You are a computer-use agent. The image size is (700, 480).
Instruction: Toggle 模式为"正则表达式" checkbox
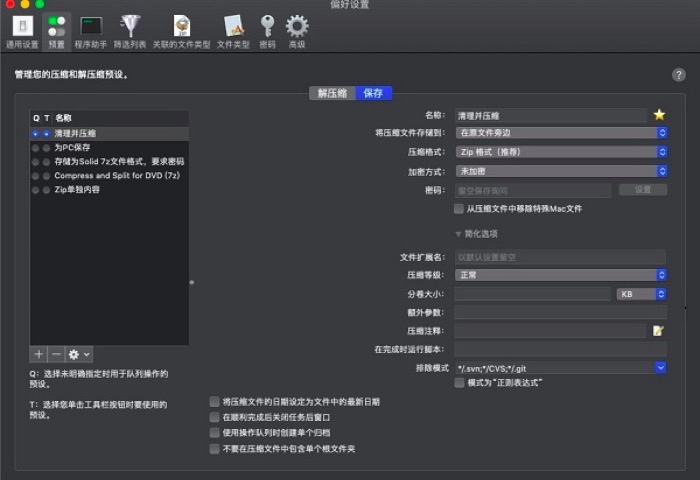pos(459,383)
